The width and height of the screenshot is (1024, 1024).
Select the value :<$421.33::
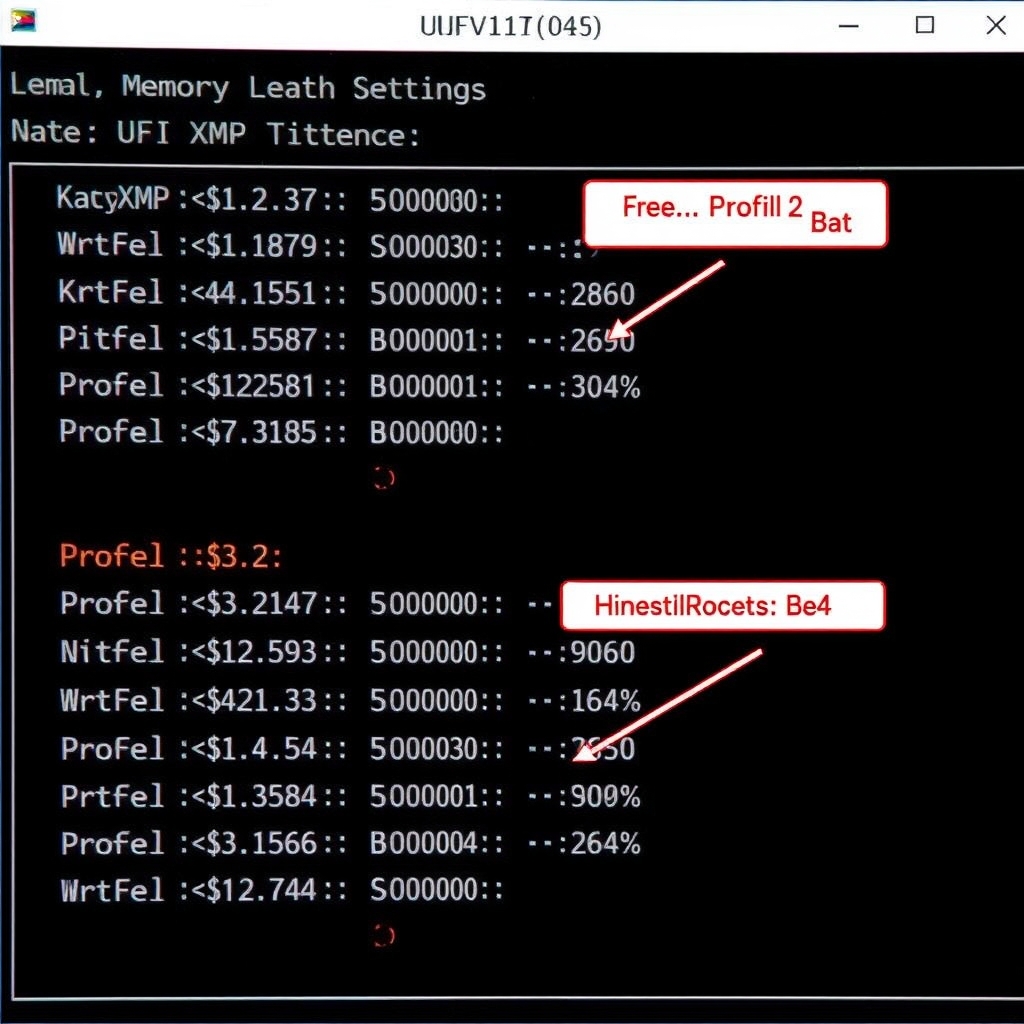[x=262, y=701]
